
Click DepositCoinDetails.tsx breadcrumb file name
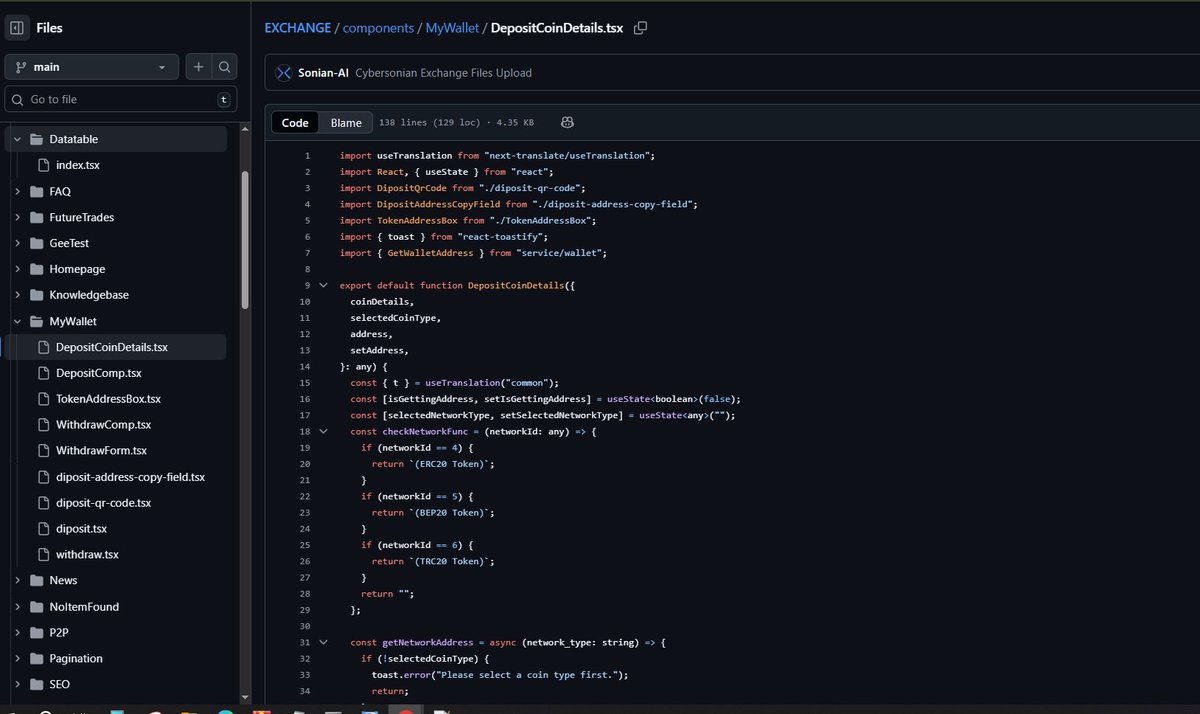click(557, 28)
